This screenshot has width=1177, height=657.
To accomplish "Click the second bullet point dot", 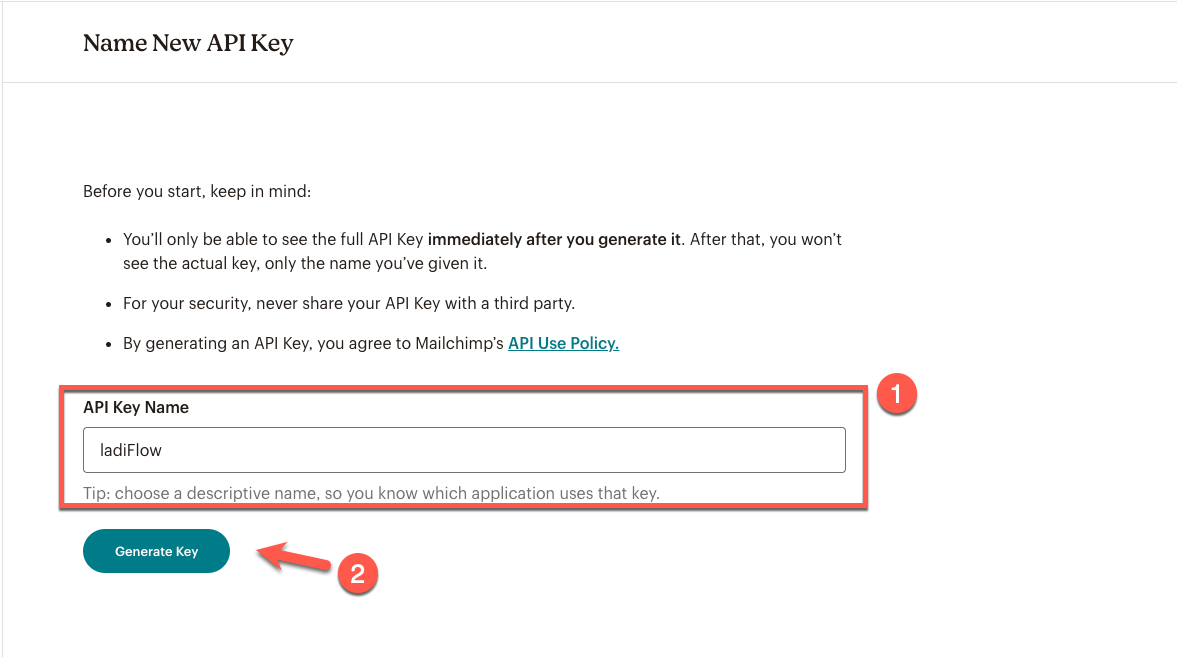I will point(109,303).
